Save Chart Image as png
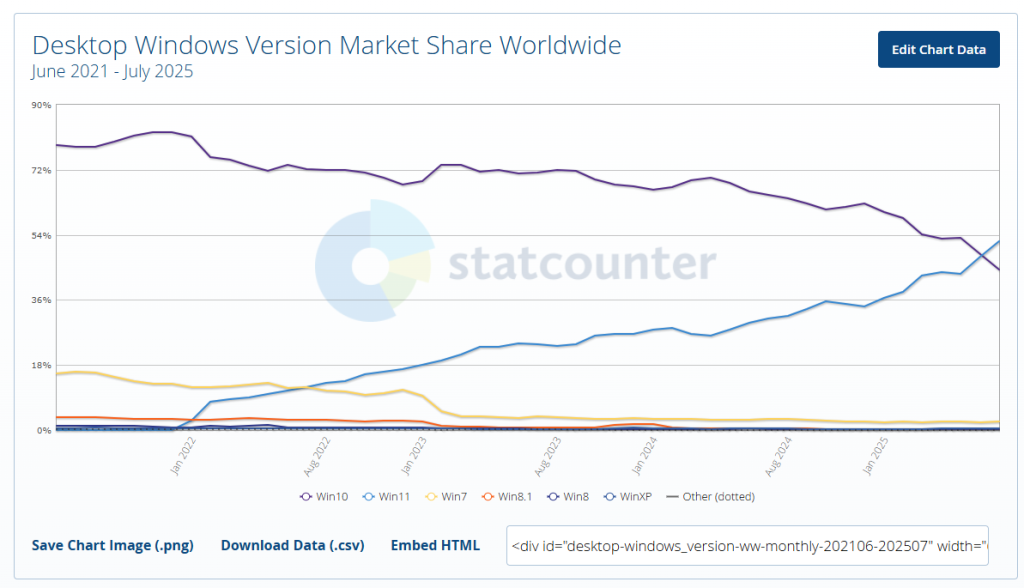 tap(112, 545)
